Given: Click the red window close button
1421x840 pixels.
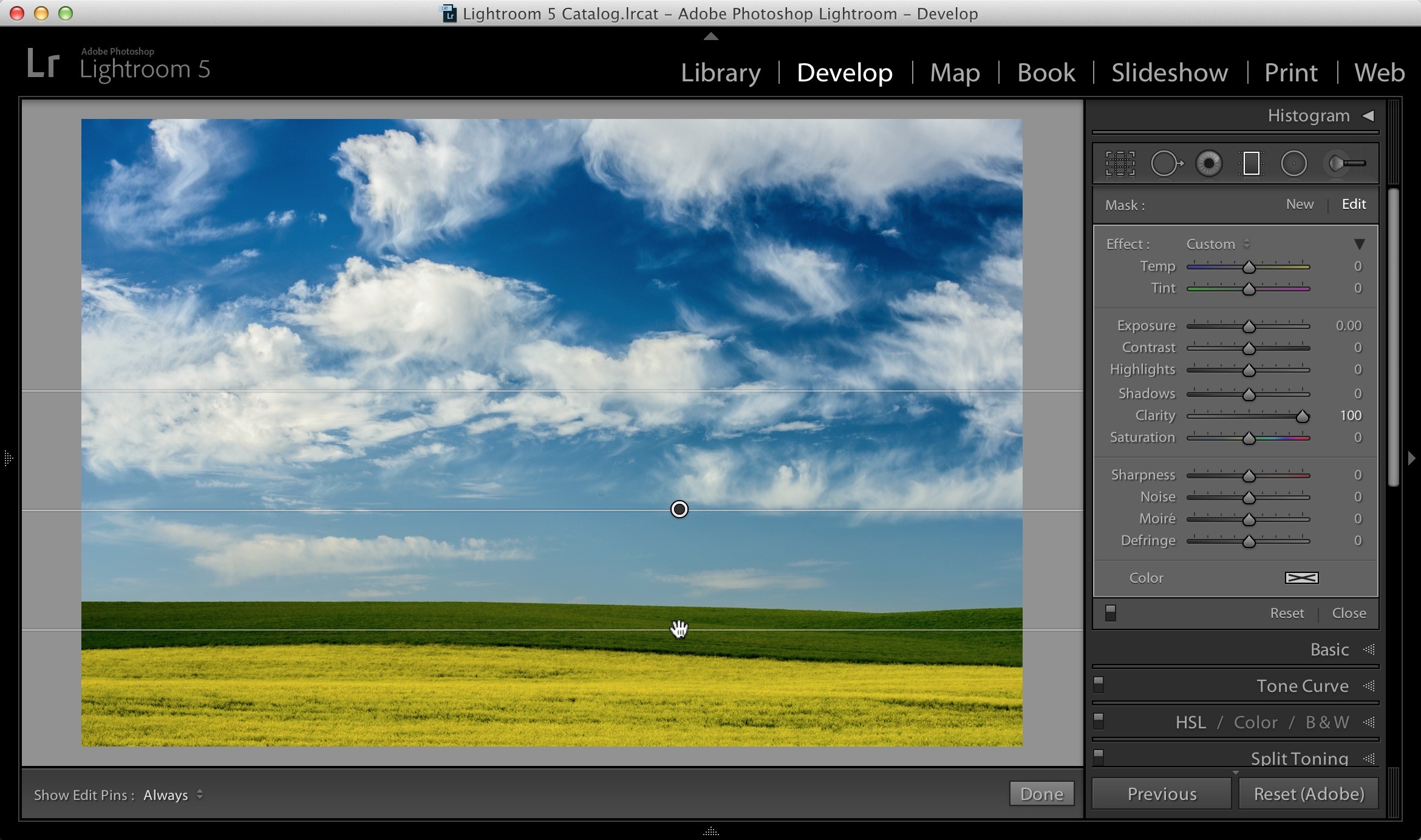Looking at the screenshot, I should (x=17, y=13).
